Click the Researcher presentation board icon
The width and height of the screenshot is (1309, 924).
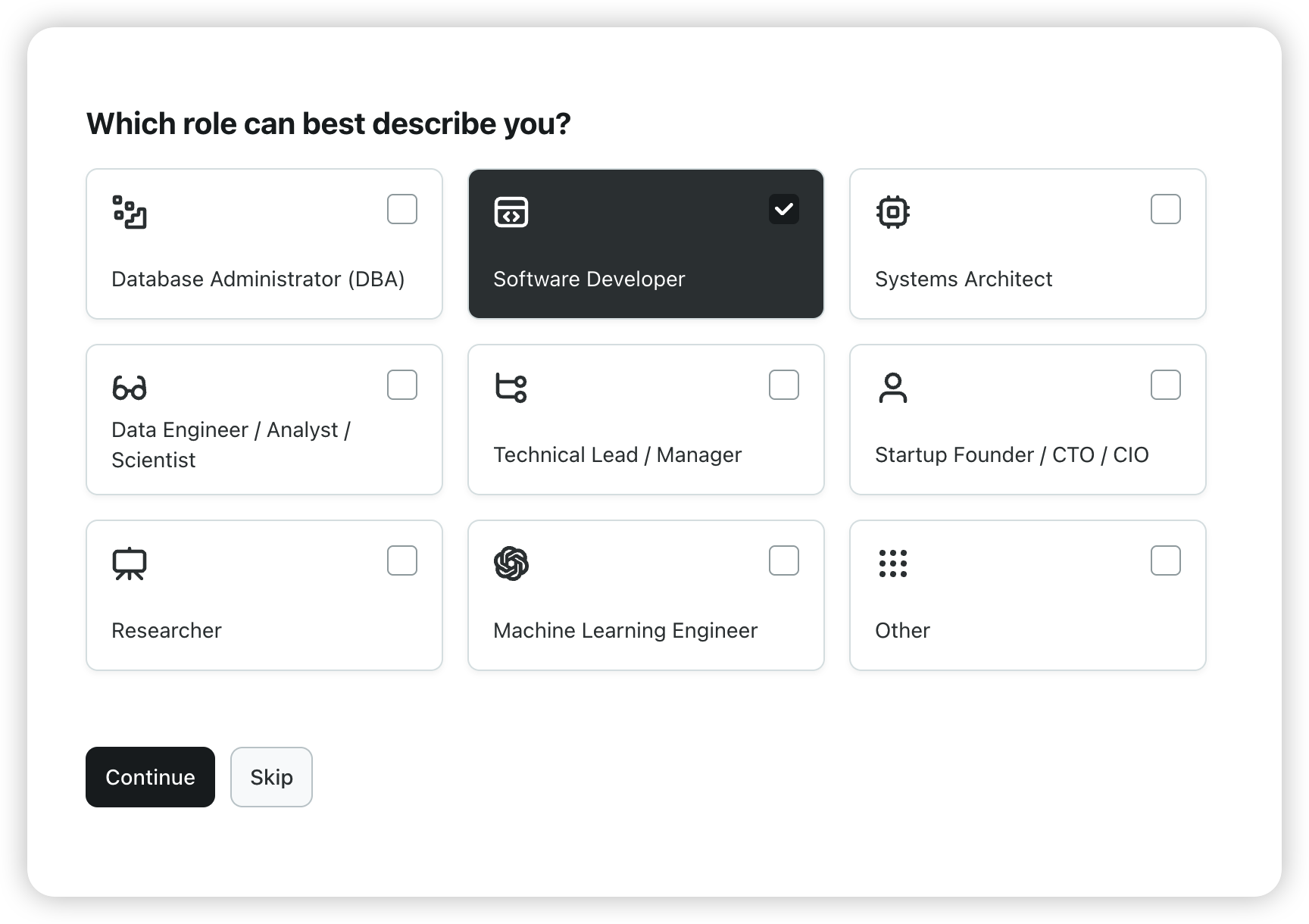tap(130, 563)
